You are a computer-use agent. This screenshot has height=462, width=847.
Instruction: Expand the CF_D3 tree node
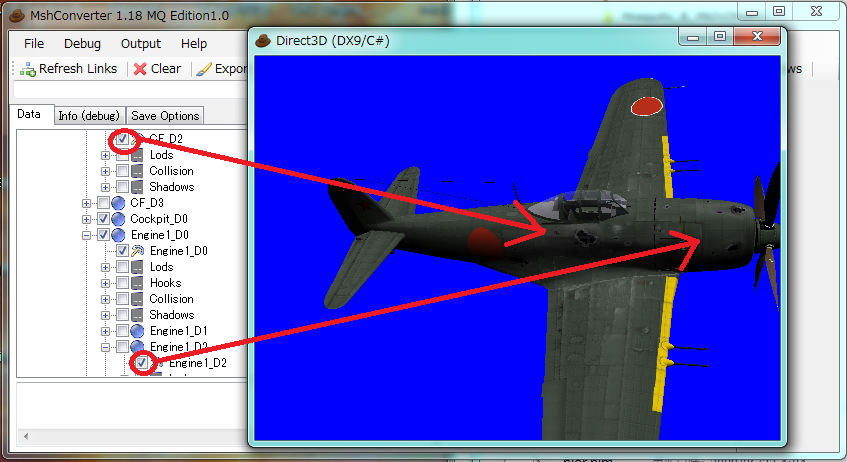tap(86, 204)
